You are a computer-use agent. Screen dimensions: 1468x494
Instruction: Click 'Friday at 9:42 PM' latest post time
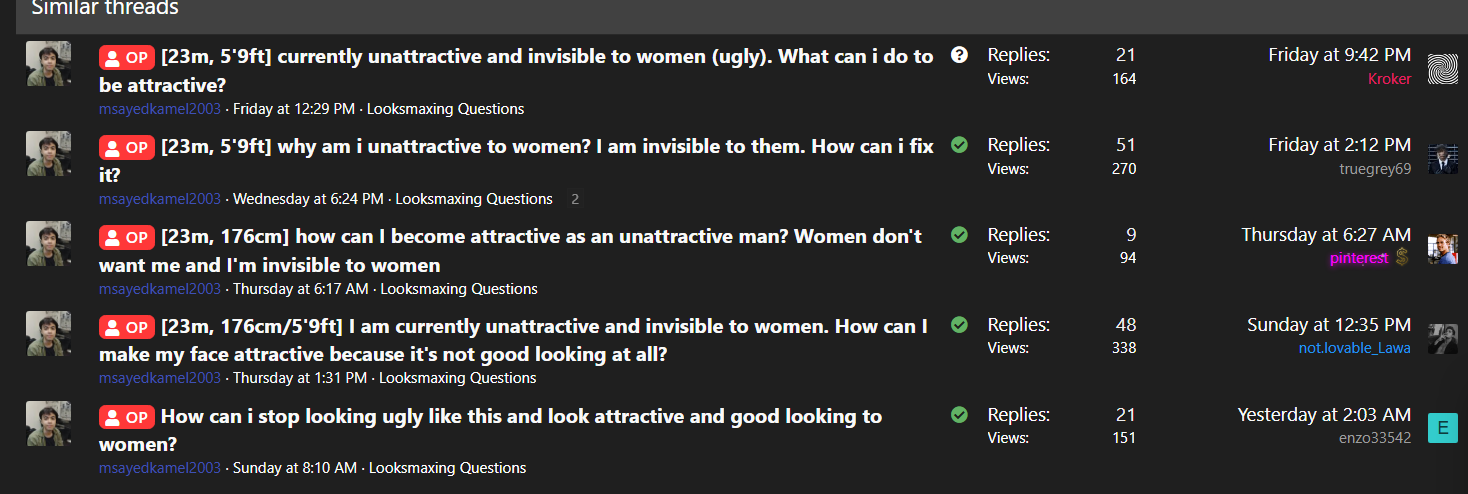click(1340, 55)
